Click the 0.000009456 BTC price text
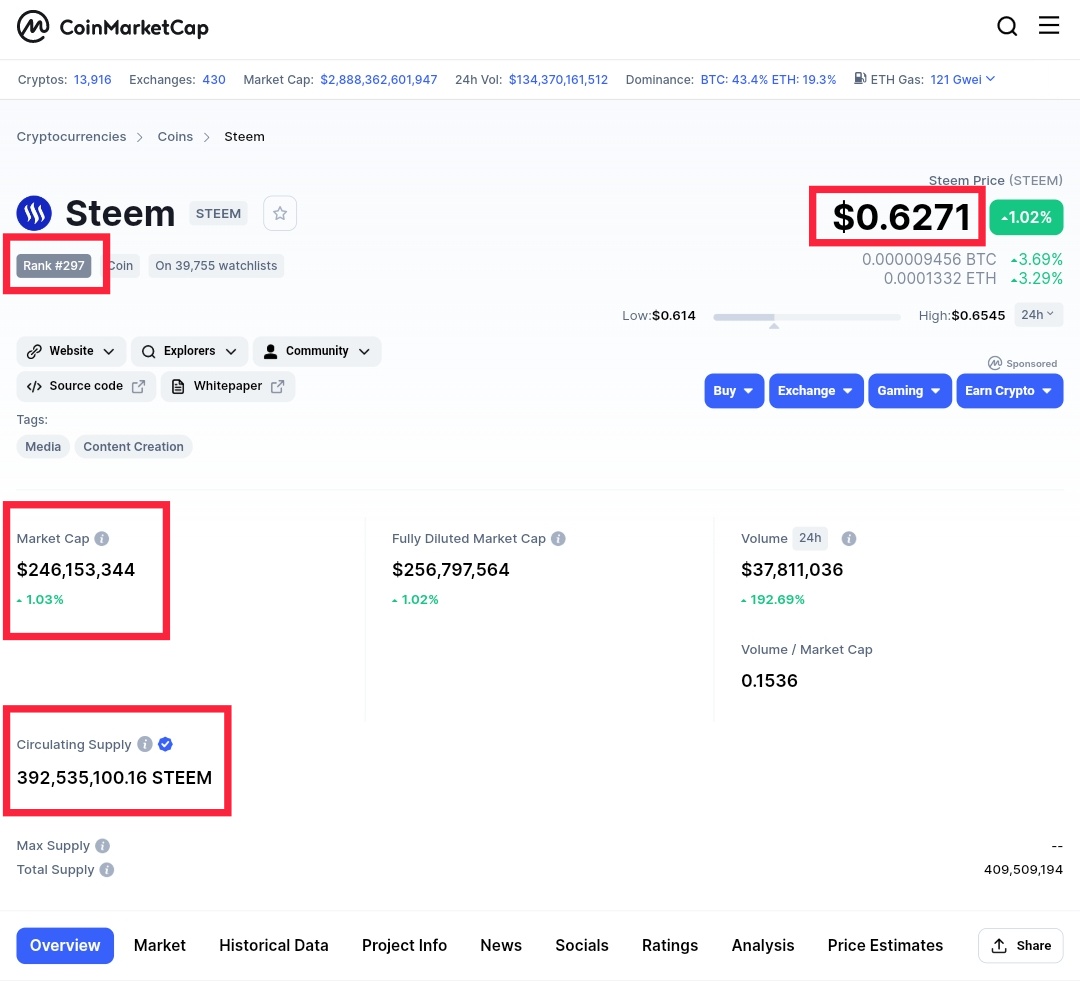 tap(929, 259)
